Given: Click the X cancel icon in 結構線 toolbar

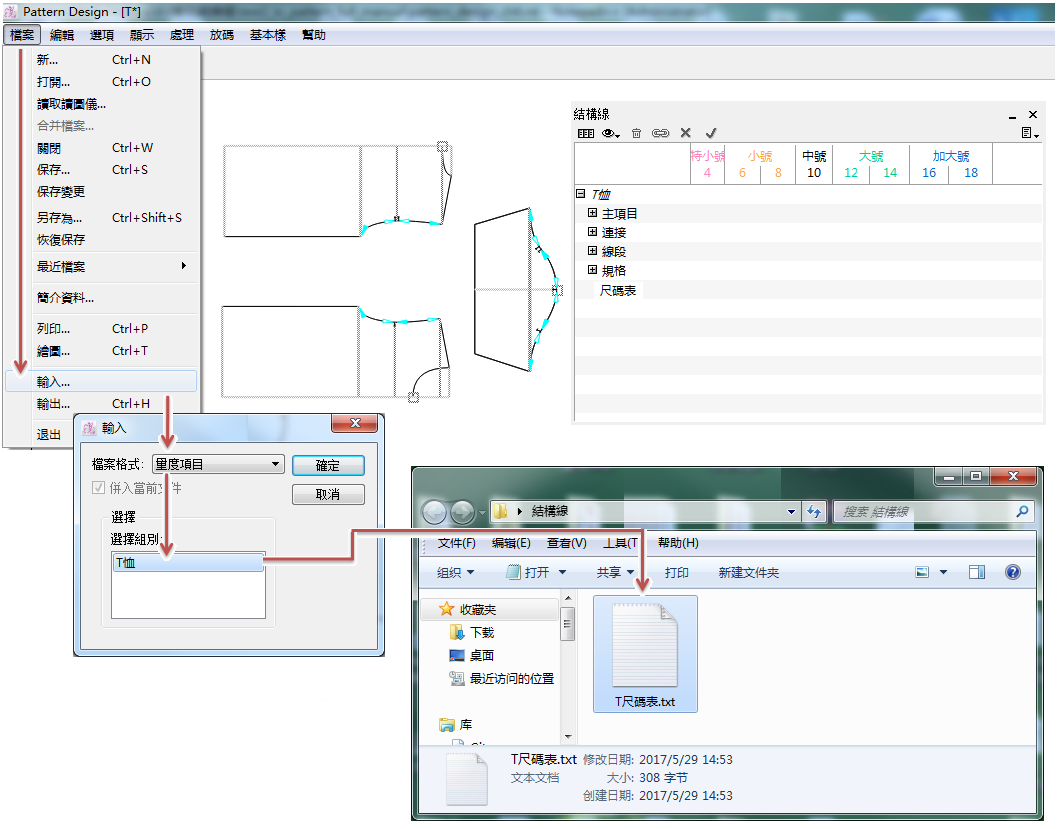Looking at the screenshot, I should pyautogui.click(x=686, y=133).
